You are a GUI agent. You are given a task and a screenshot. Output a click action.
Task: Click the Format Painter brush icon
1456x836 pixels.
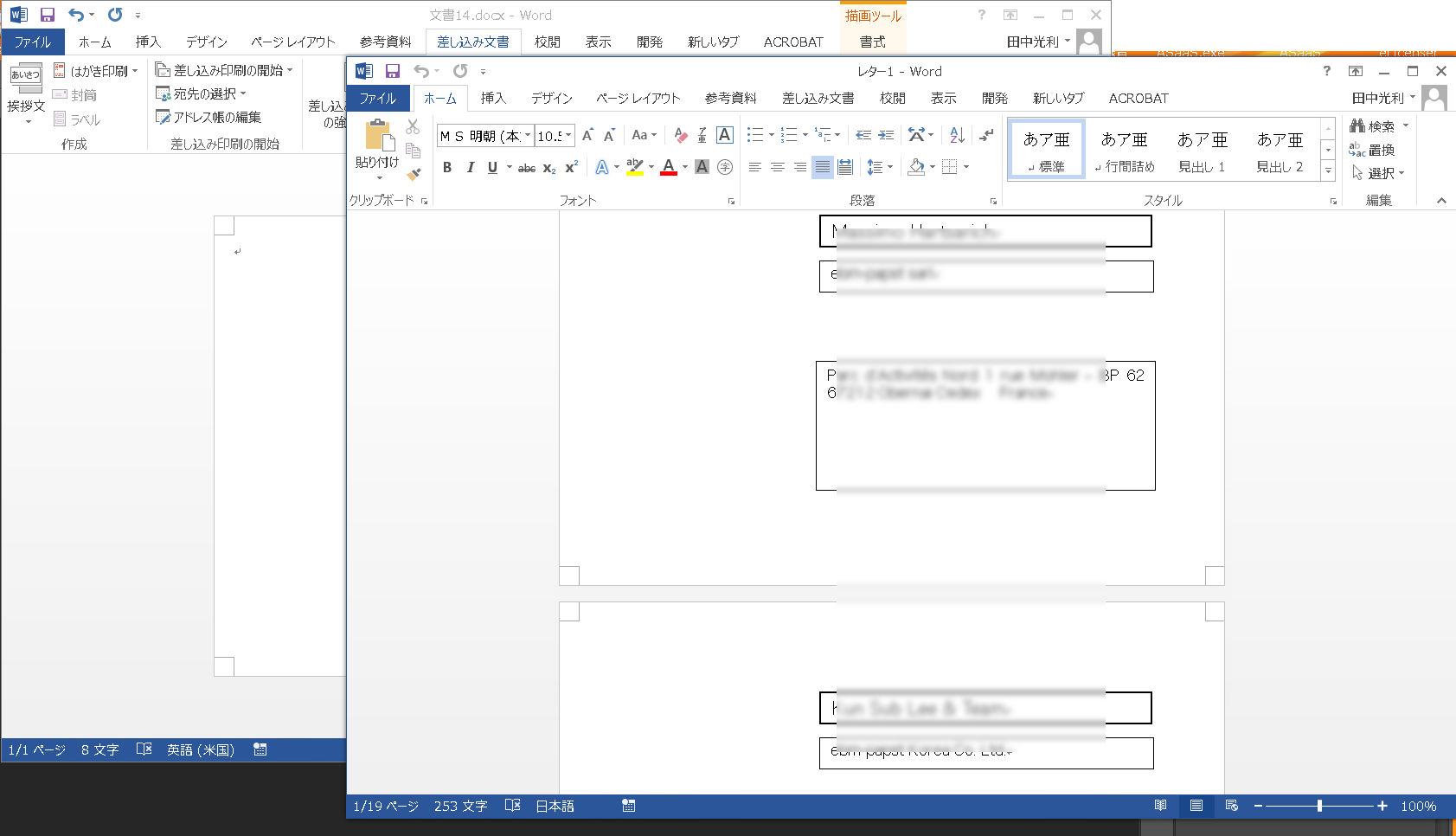click(414, 174)
